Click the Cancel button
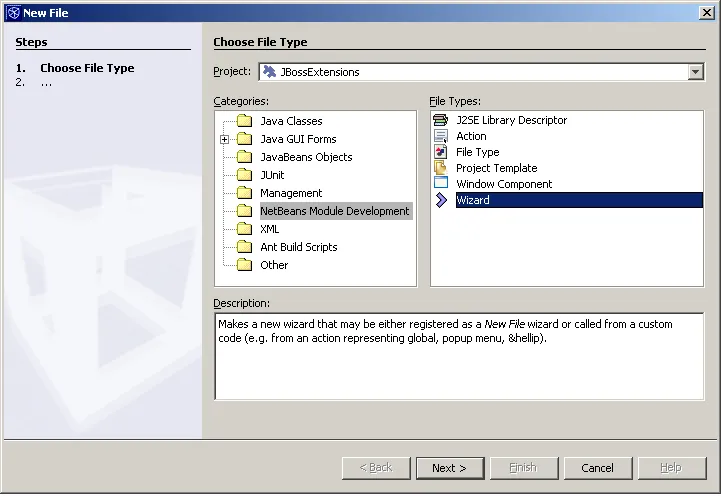 click(598, 468)
